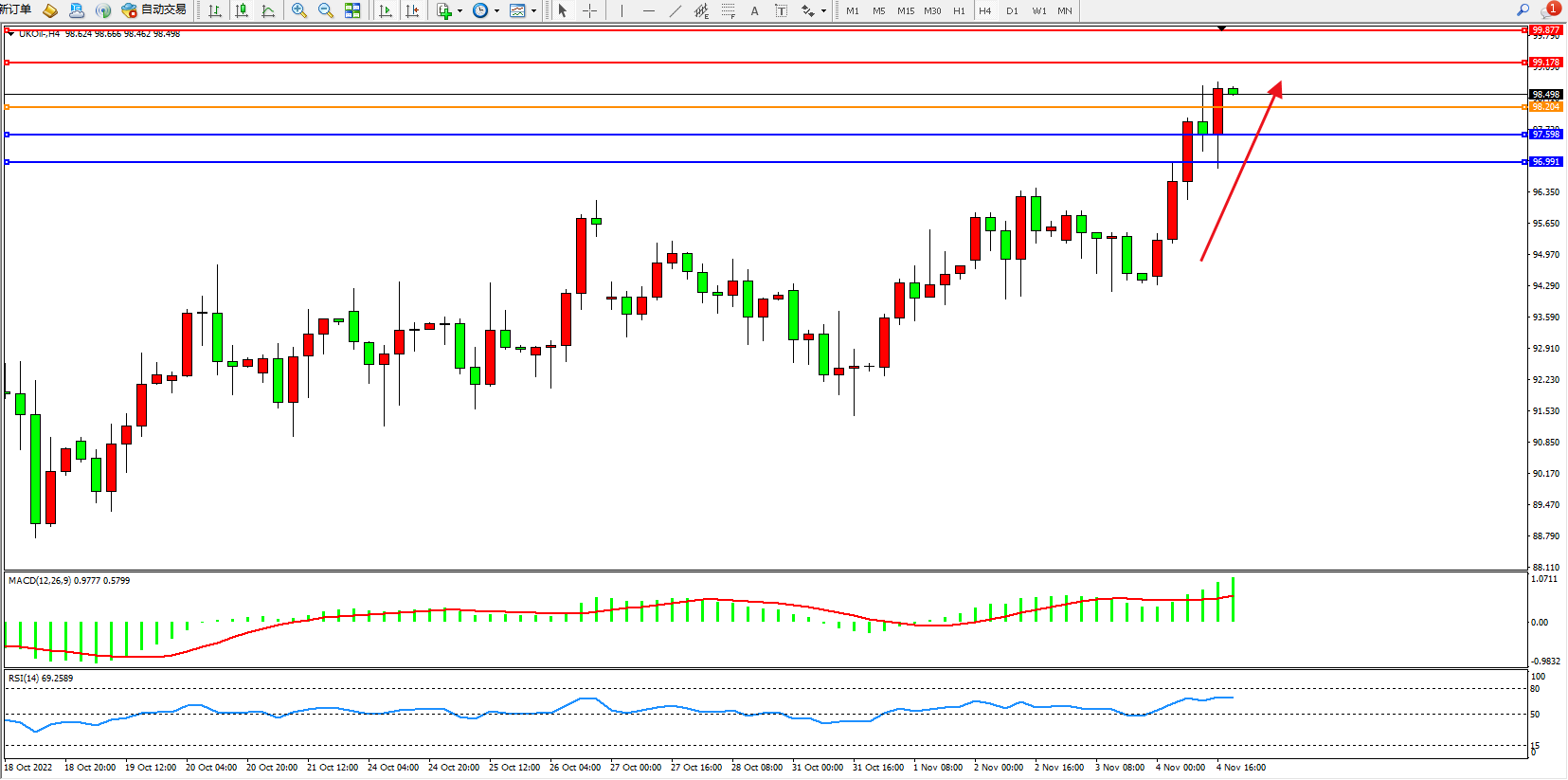Toggle chart auto scroll
1568x780 pixels.
tap(386, 10)
